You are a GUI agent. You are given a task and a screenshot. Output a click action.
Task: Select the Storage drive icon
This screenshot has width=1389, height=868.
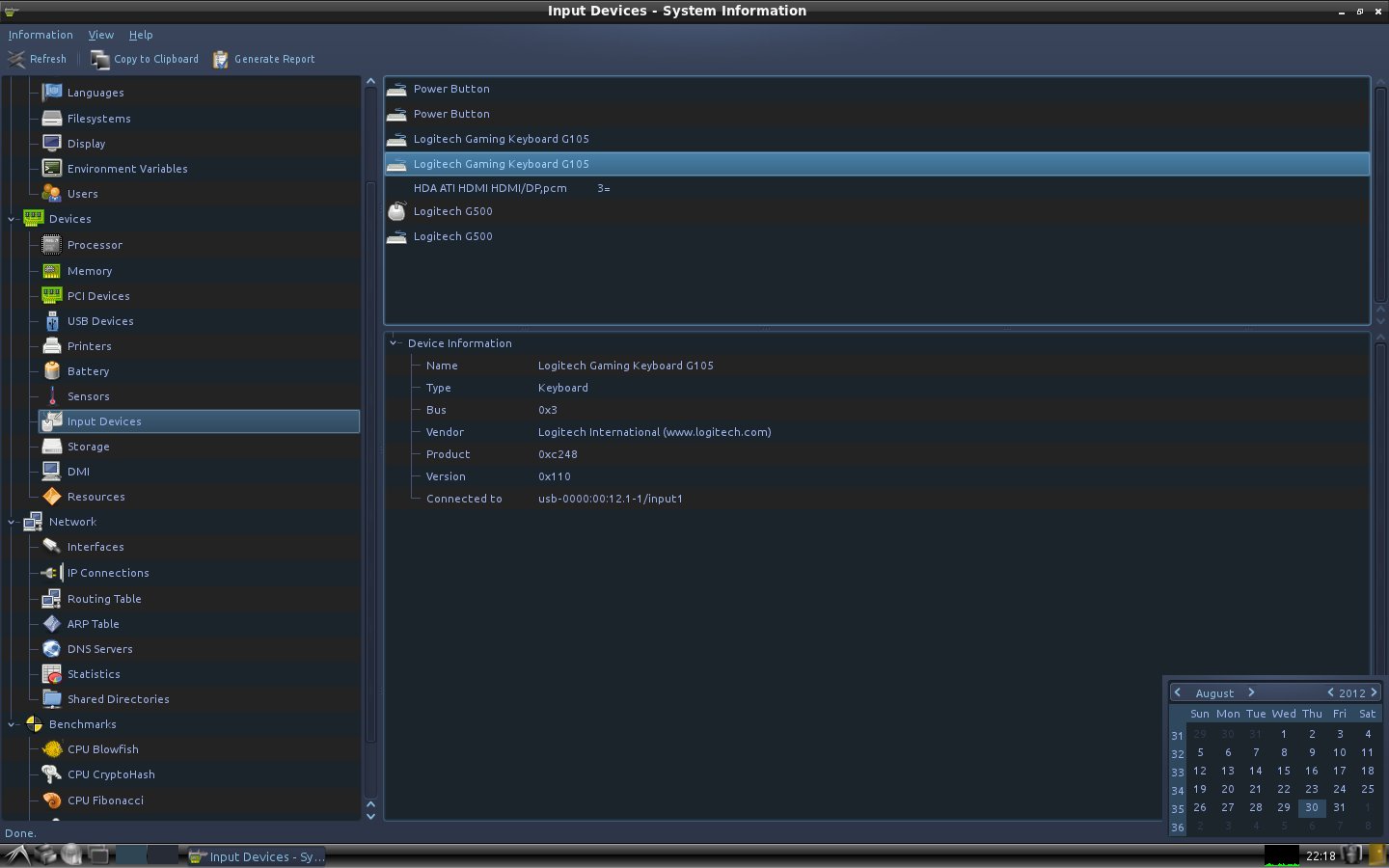pyautogui.click(x=52, y=447)
